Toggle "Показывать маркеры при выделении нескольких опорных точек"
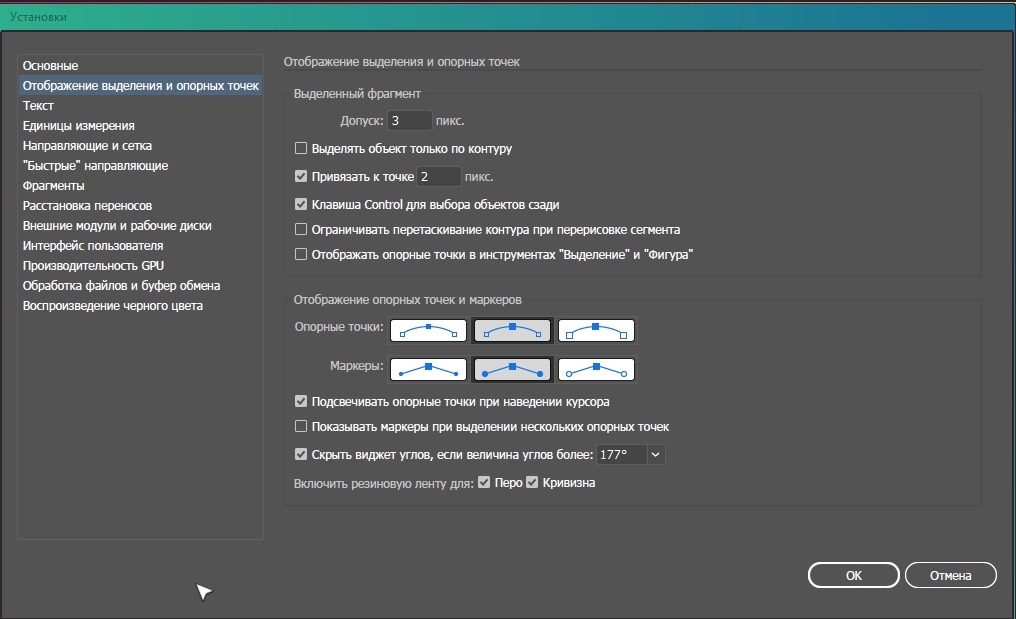Screen dimensions: 1016x619 [x=301, y=427]
